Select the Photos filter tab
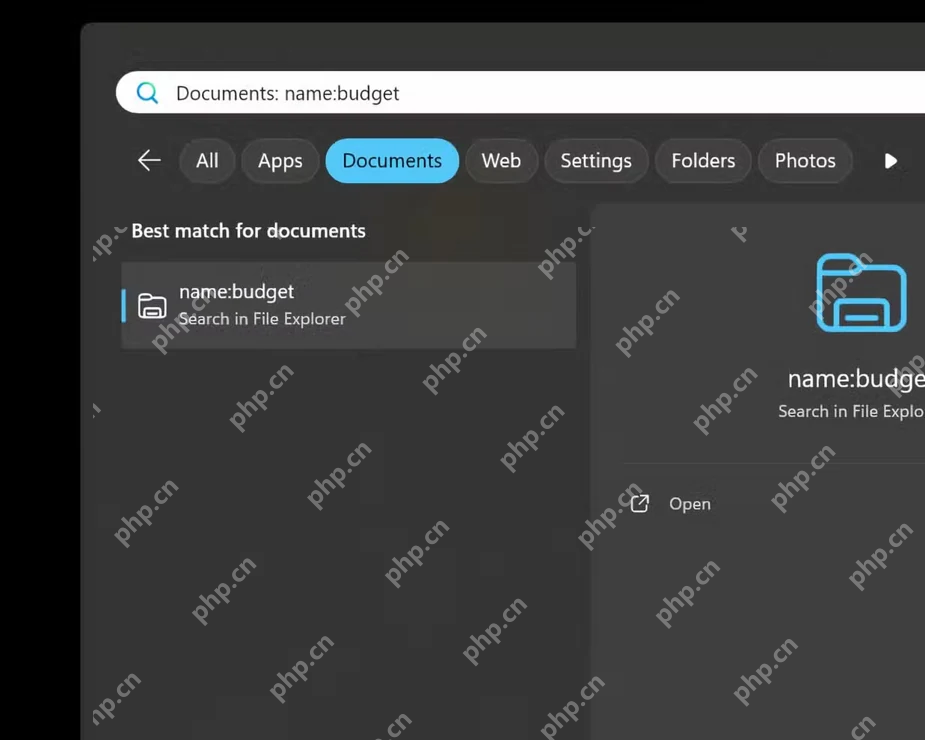The height and width of the screenshot is (740, 925). (805, 161)
